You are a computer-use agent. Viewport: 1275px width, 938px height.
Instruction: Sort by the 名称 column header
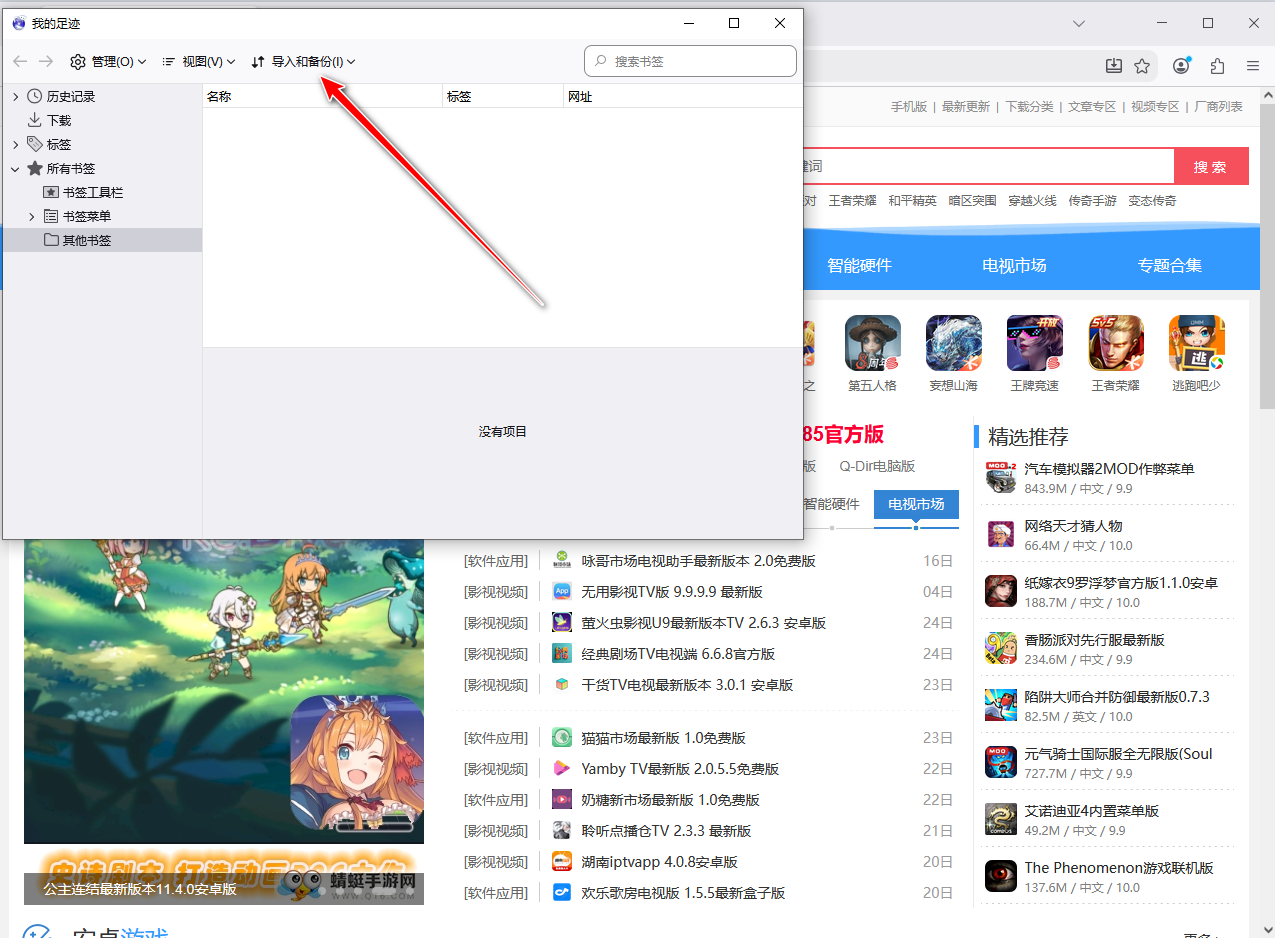click(x=322, y=97)
